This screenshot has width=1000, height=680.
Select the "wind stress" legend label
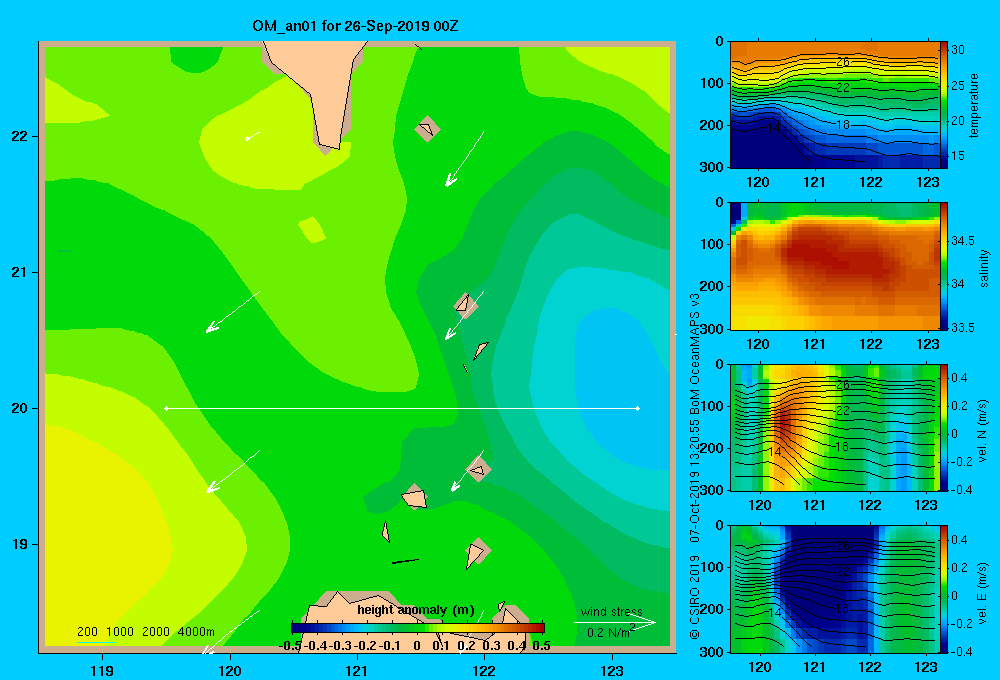[612, 611]
